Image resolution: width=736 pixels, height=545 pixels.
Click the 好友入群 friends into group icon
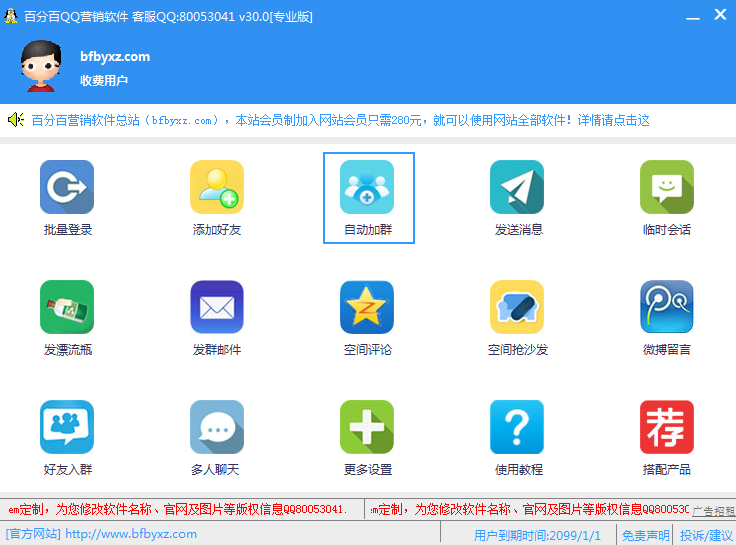click(x=67, y=427)
